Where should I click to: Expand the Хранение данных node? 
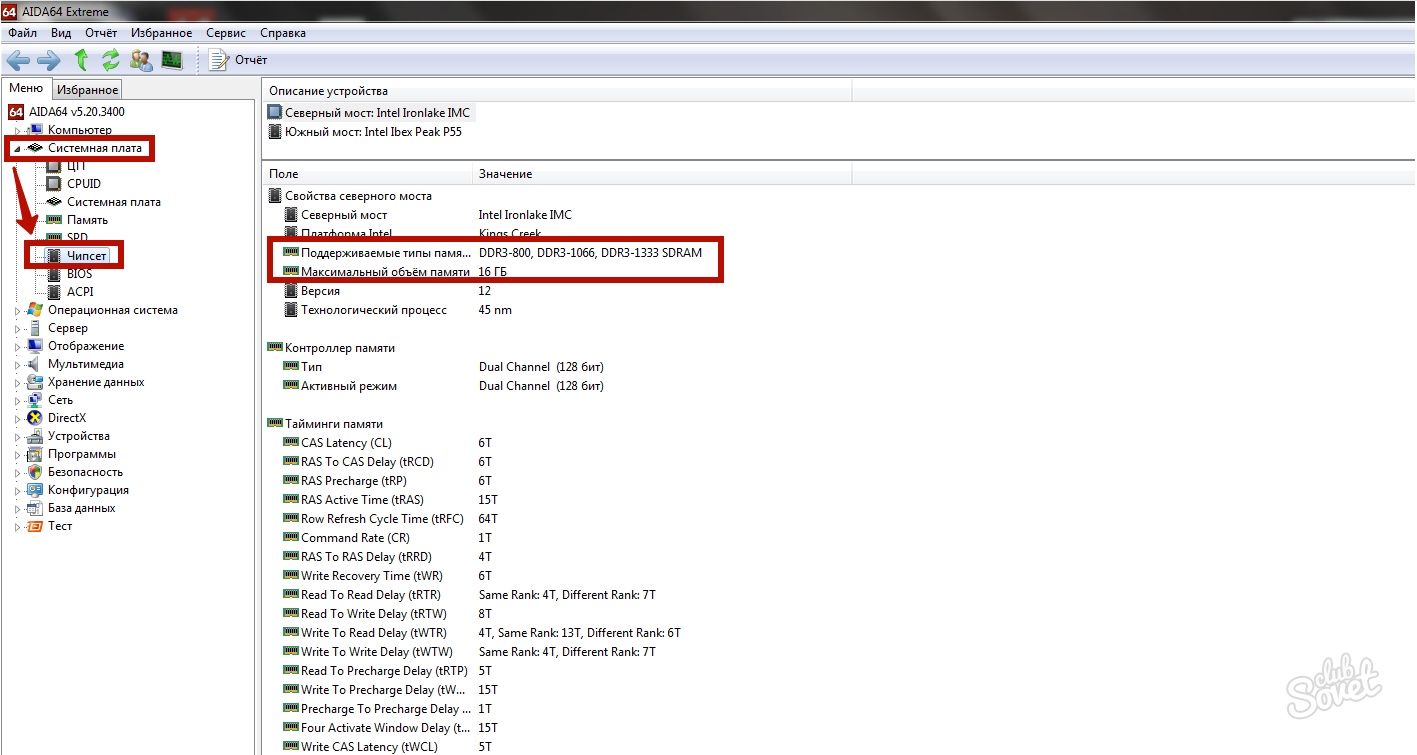pyautogui.click(x=18, y=382)
